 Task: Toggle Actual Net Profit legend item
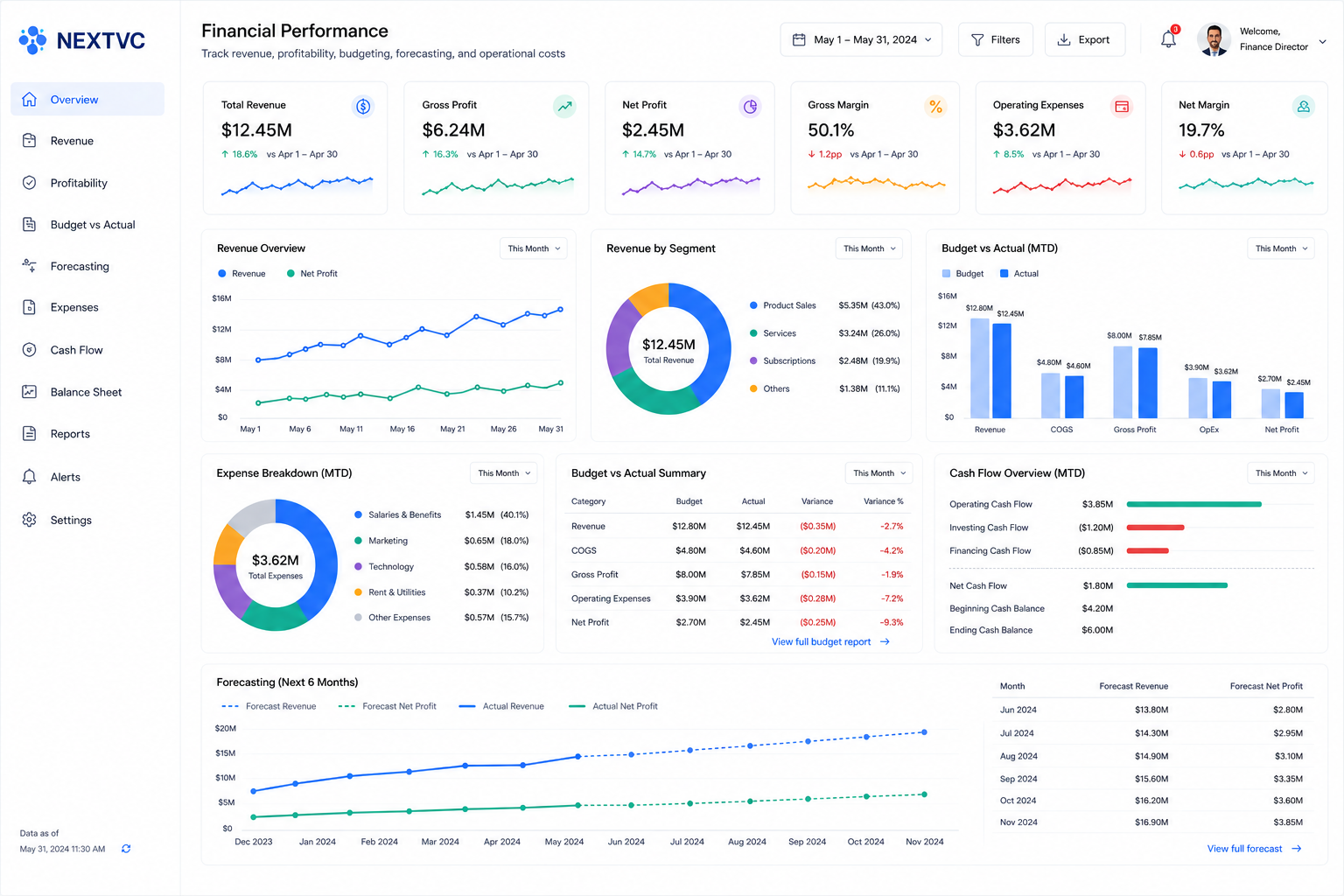[612, 706]
